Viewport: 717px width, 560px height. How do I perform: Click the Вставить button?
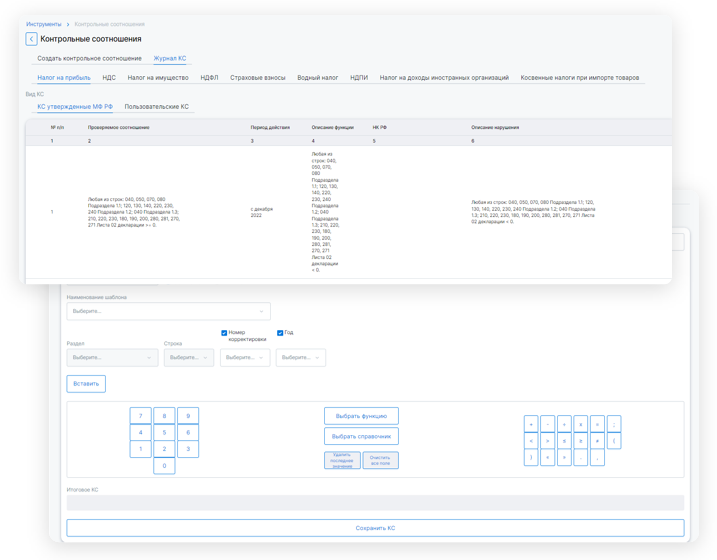click(86, 383)
